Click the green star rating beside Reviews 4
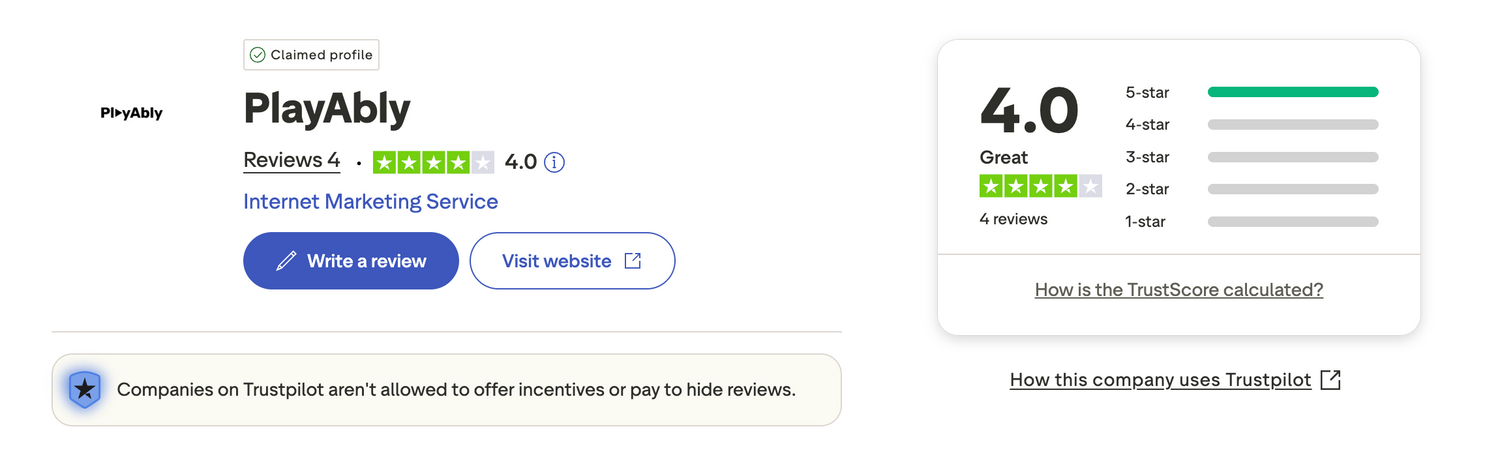Image resolution: width=1500 pixels, height=459 pixels. [x=433, y=162]
